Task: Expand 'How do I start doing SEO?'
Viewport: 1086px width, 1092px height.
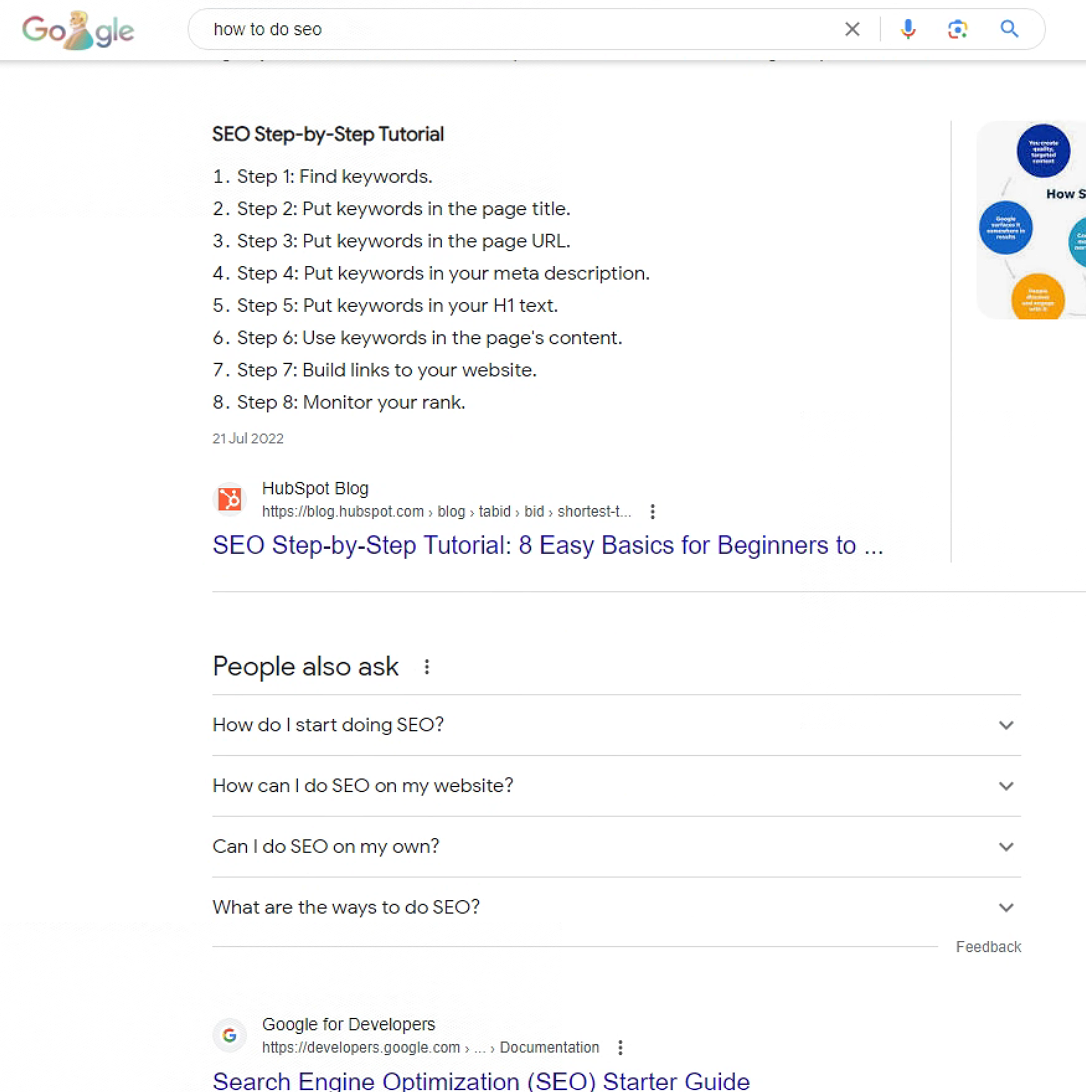Action: pyautogui.click(x=616, y=725)
